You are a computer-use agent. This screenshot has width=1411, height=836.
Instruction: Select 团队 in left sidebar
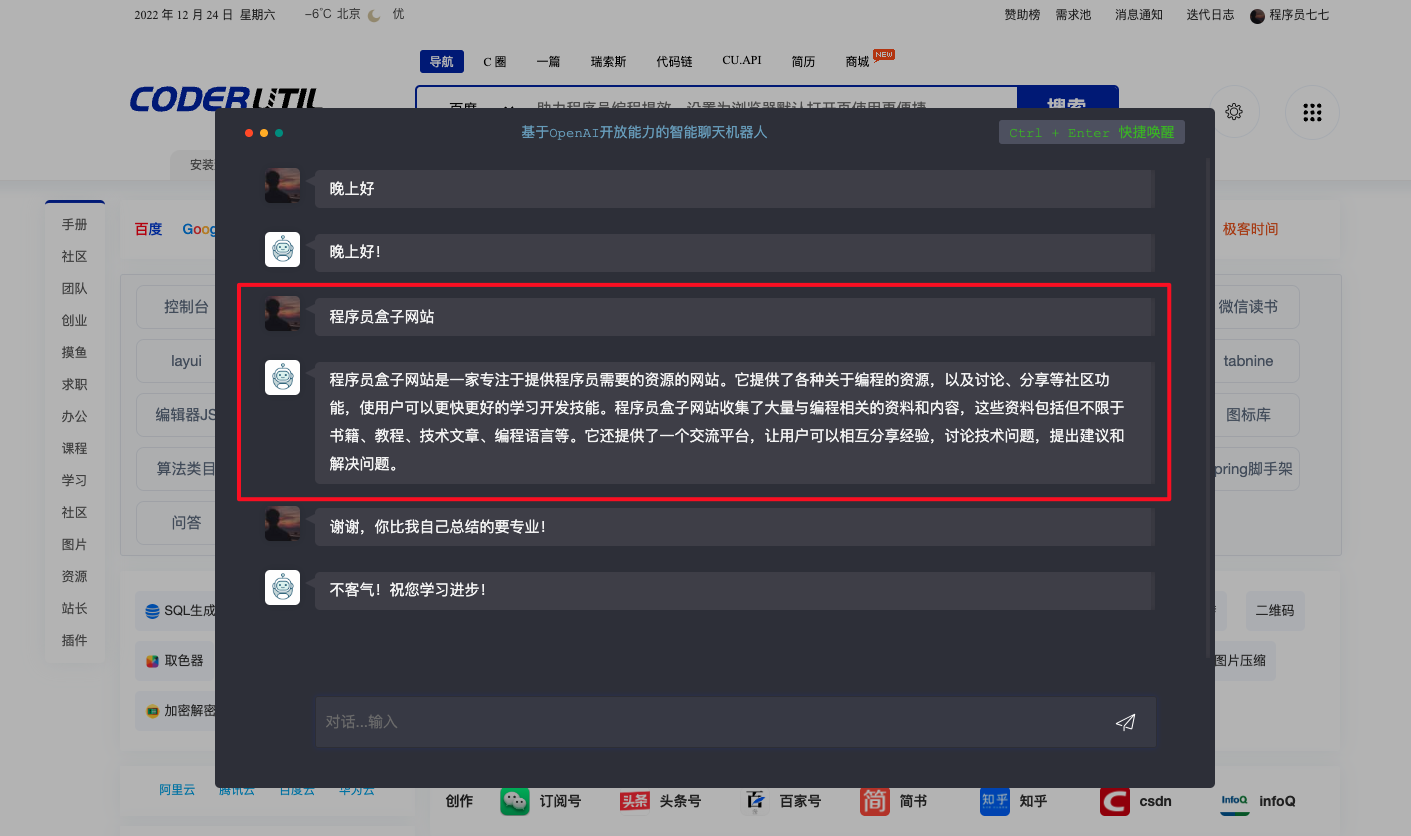point(74,289)
